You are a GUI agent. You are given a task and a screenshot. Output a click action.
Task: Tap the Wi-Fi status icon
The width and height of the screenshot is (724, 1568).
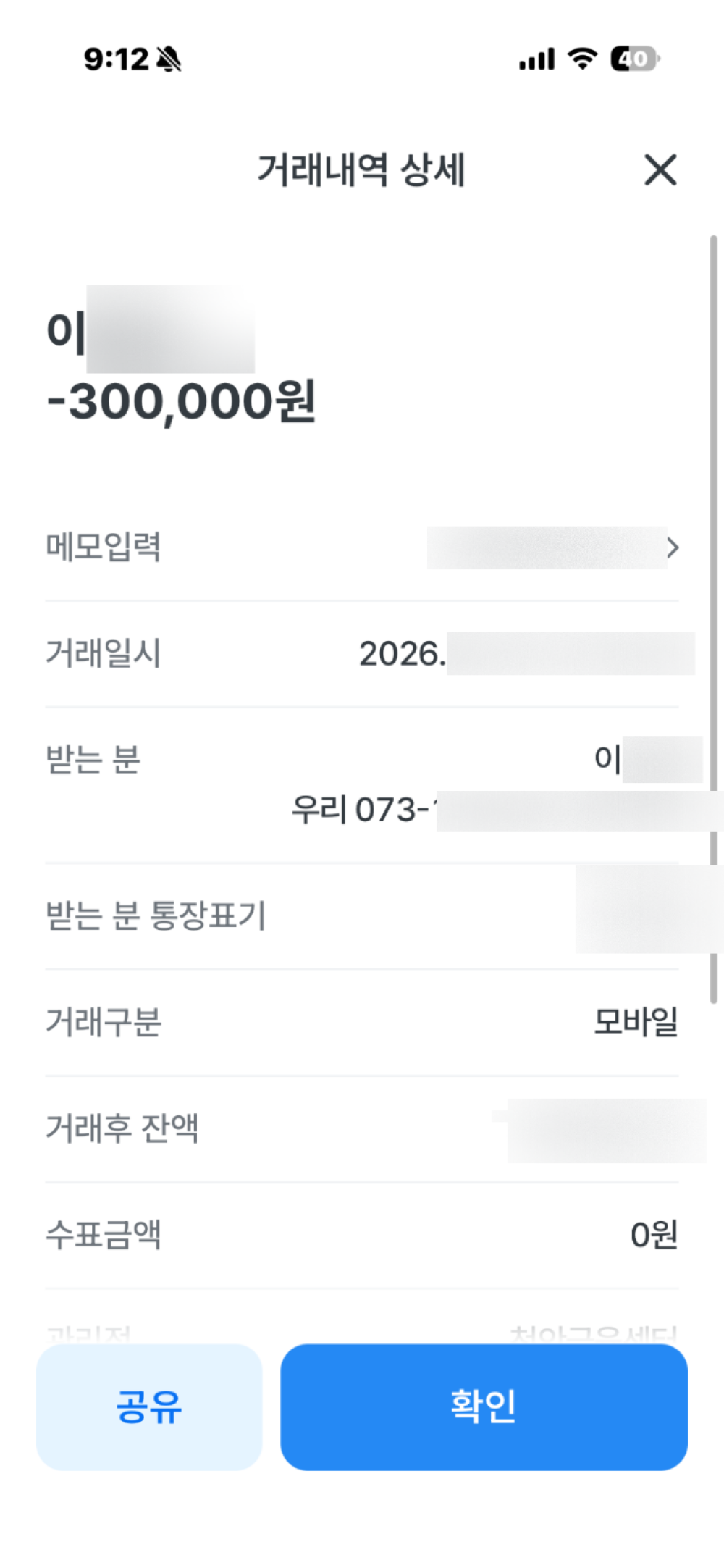(582, 59)
